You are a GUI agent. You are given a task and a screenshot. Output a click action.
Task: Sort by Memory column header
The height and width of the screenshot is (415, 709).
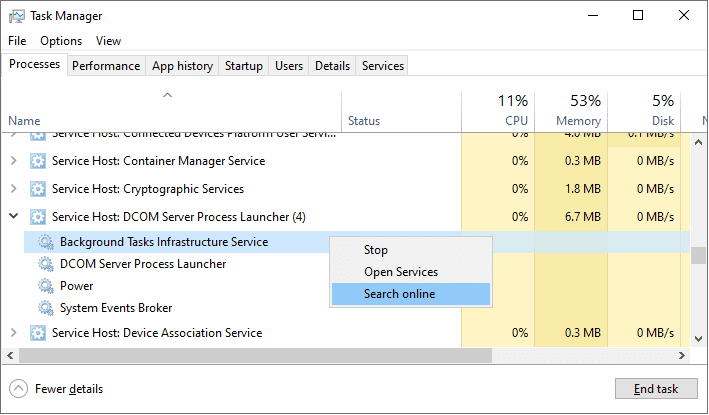pyautogui.click(x=571, y=110)
